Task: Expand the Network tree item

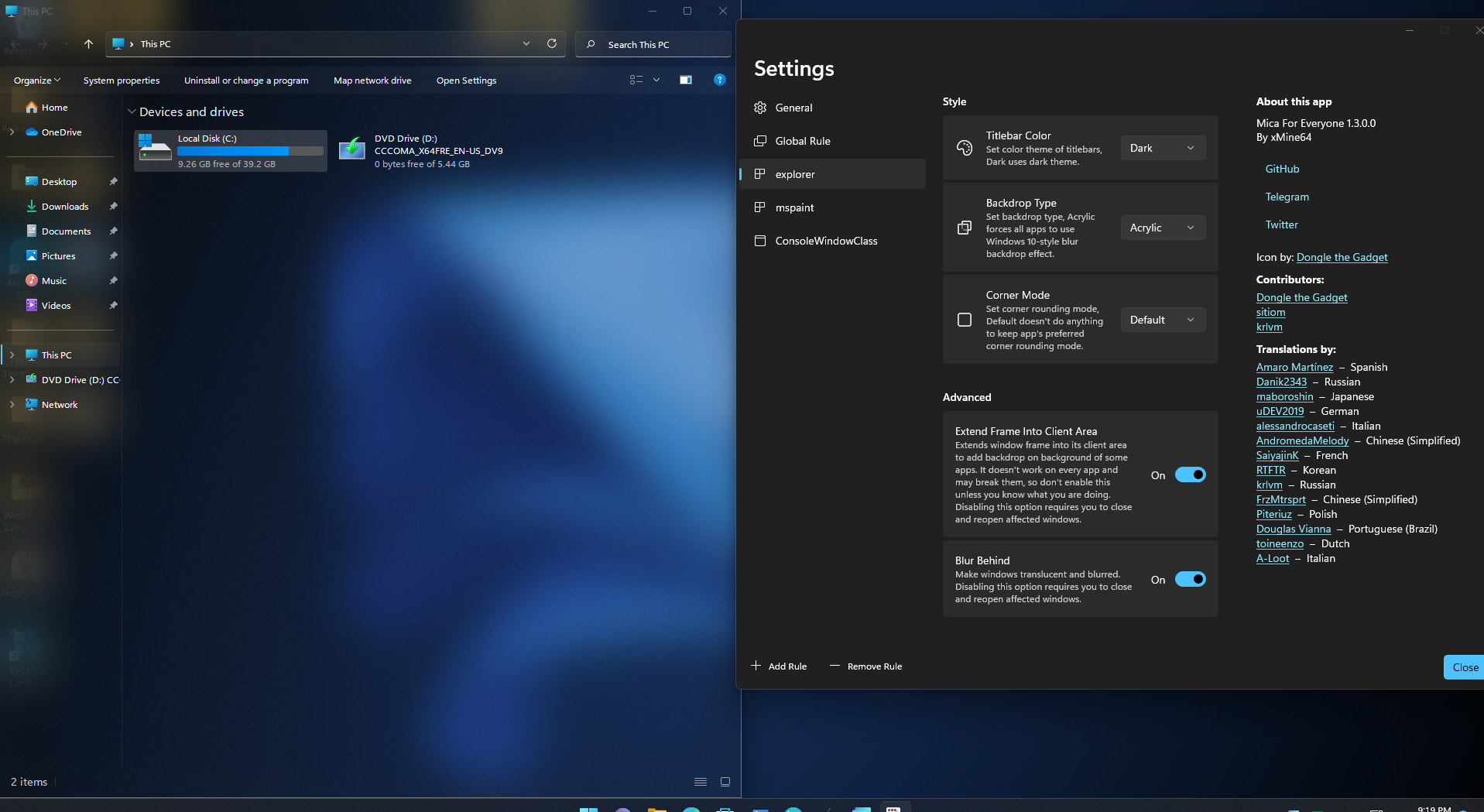Action: 12,404
